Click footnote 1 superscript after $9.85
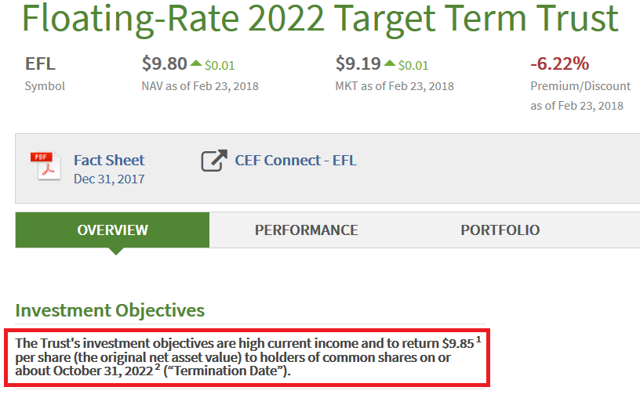The height and width of the screenshot is (398, 640). point(478,339)
